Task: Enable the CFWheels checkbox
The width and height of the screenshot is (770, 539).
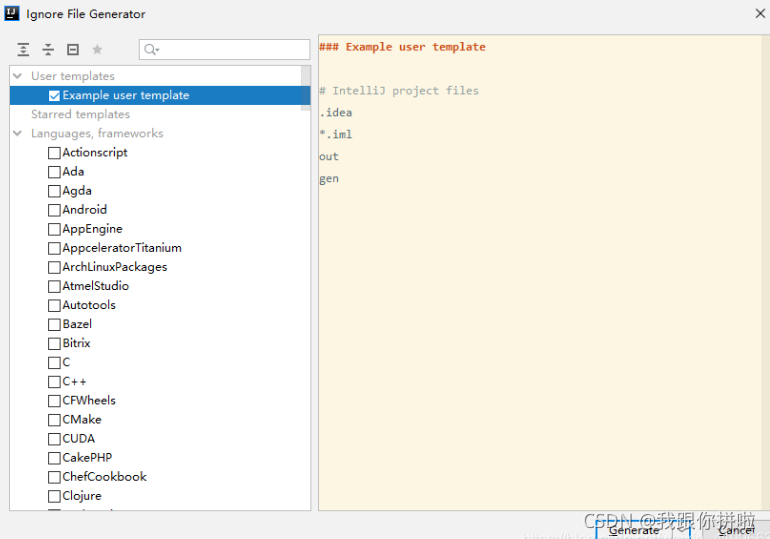Action: [55, 401]
